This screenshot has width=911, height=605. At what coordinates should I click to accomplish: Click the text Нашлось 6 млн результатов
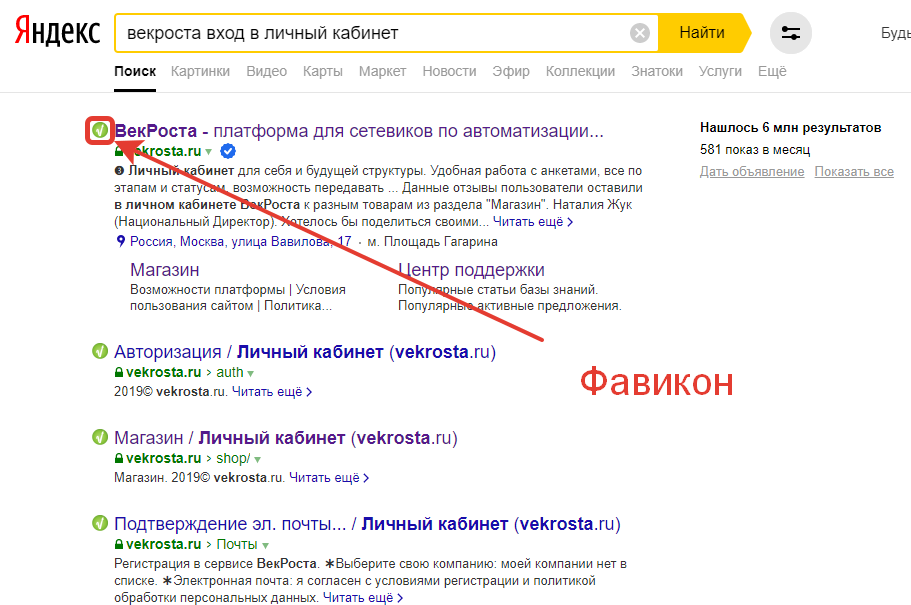[x=791, y=127]
